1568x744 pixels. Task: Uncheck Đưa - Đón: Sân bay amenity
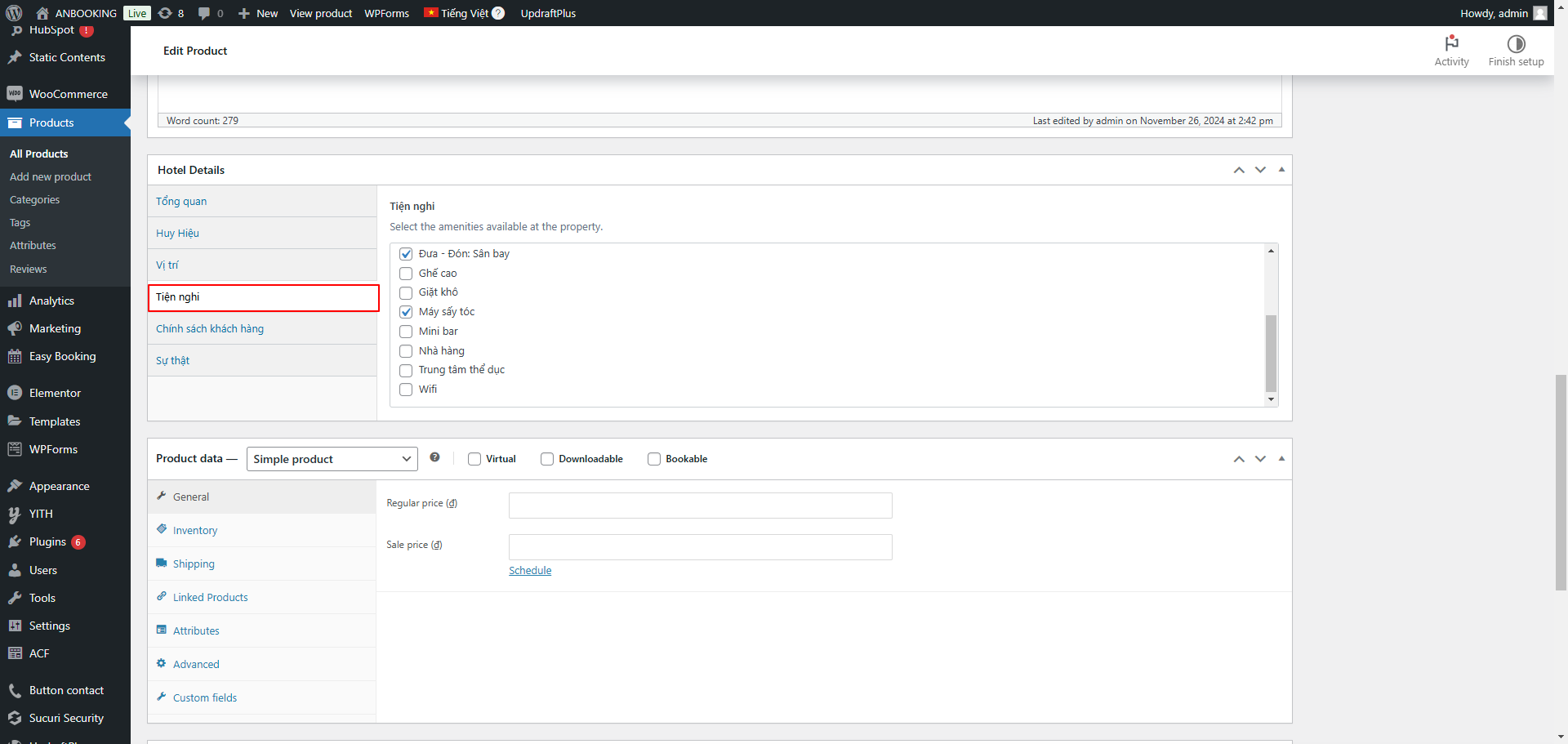point(406,254)
